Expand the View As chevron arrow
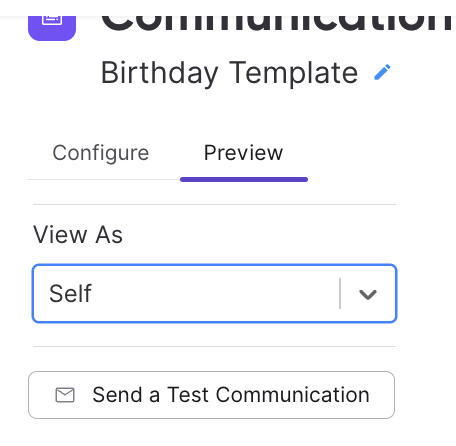This screenshot has width=456, height=446. [368, 294]
